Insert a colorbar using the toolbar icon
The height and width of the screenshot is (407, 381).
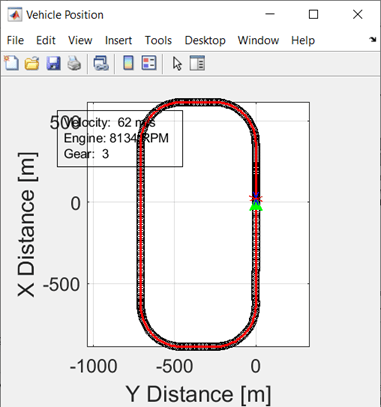click(x=128, y=63)
